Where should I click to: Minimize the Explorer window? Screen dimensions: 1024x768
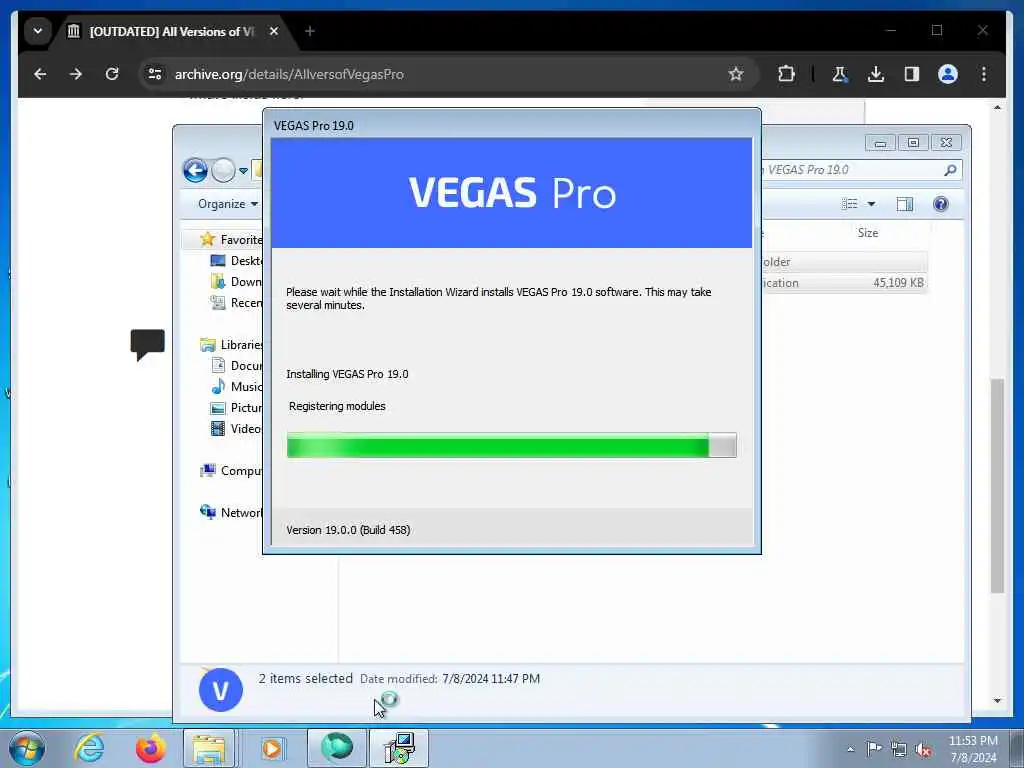pyautogui.click(x=880, y=142)
